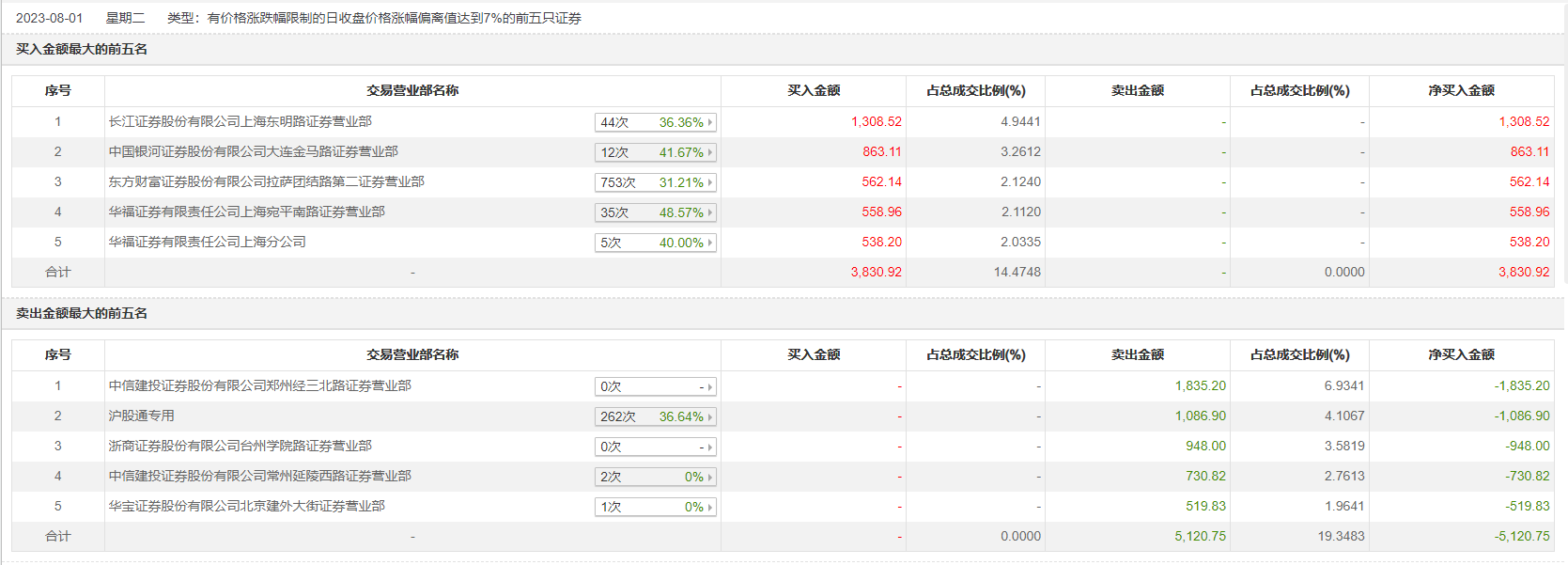
Task: Open 浙商证券台州学院路证券营业部
Action: (240, 446)
